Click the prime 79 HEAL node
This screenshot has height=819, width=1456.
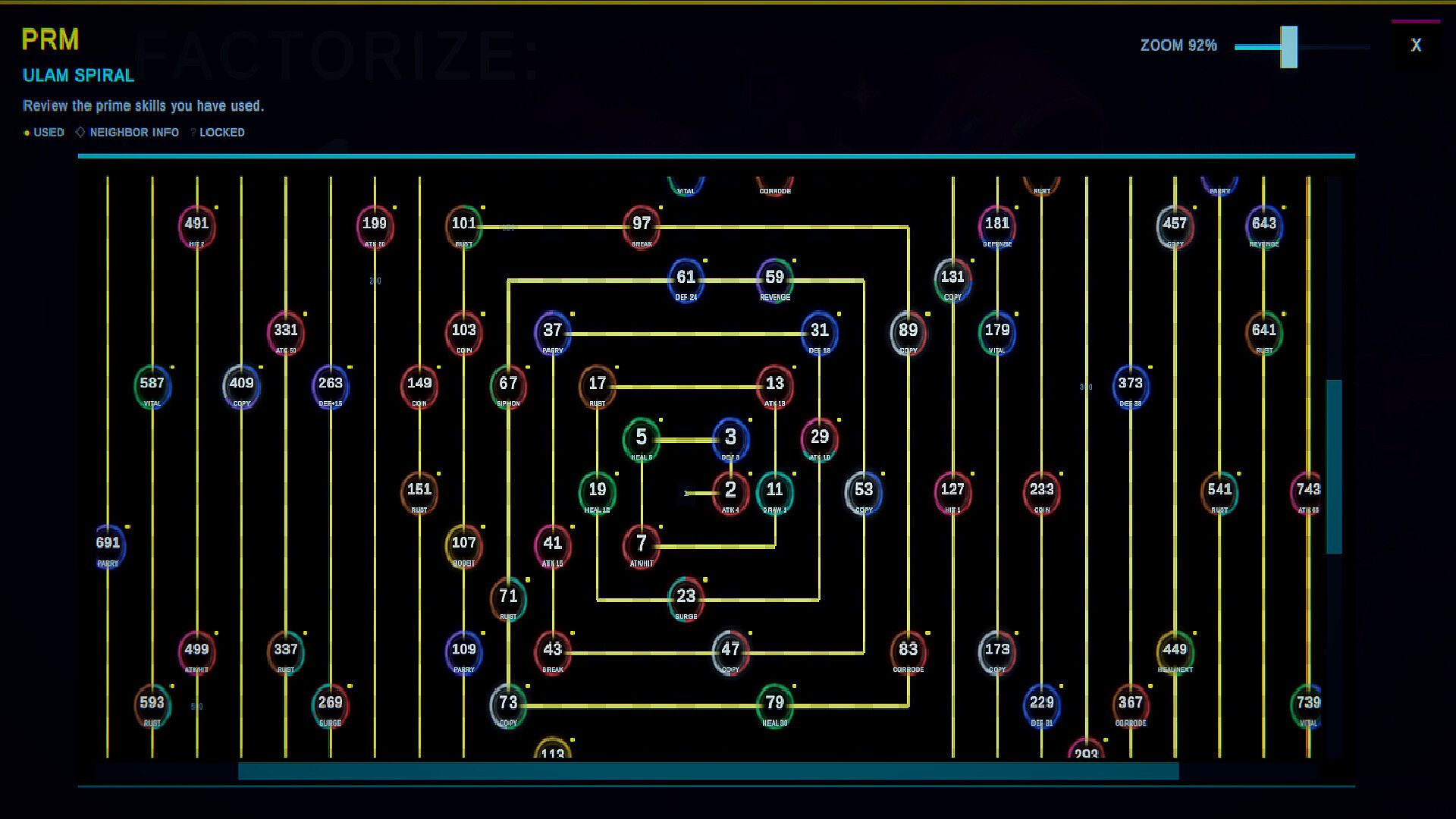774,704
